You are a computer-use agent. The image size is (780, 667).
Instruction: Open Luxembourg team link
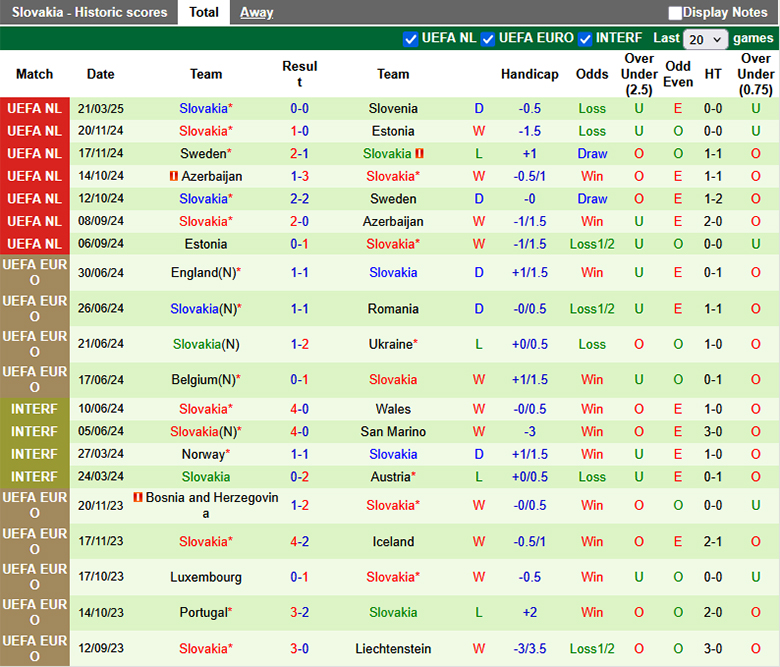[x=205, y=577]
